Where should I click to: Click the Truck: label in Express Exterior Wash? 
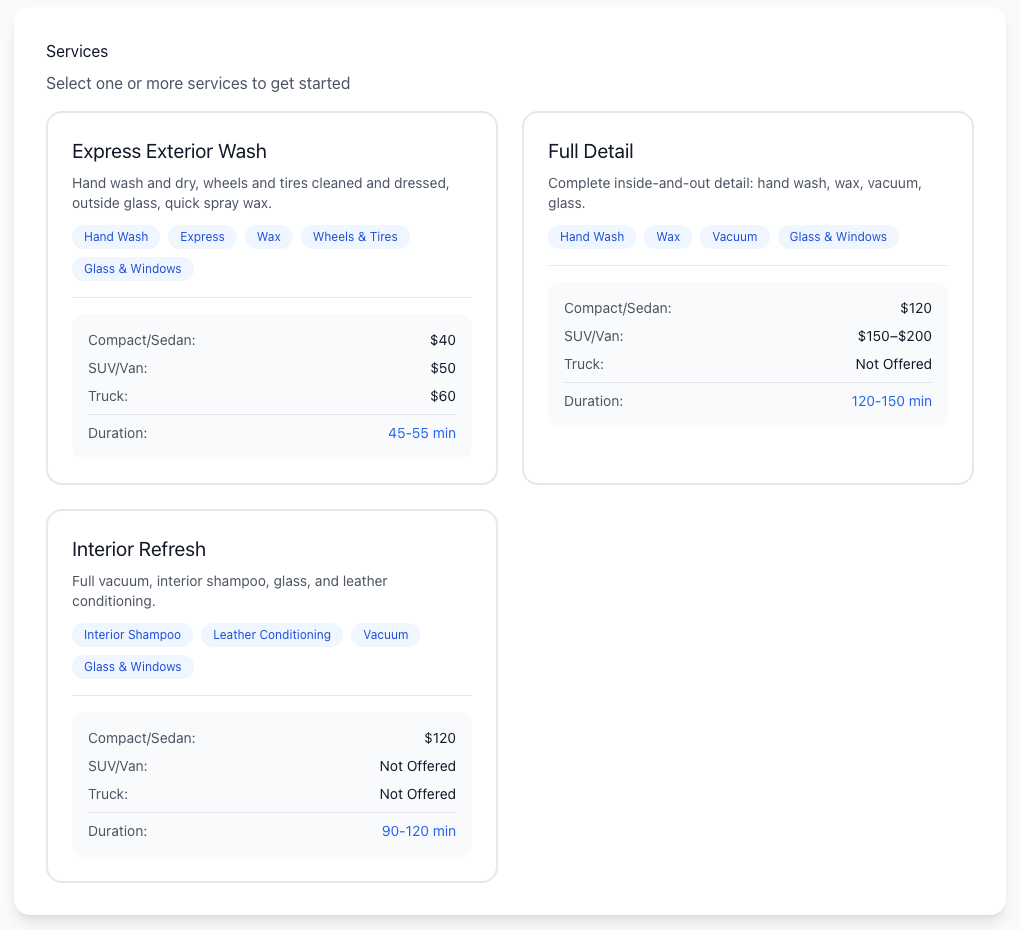108,396
